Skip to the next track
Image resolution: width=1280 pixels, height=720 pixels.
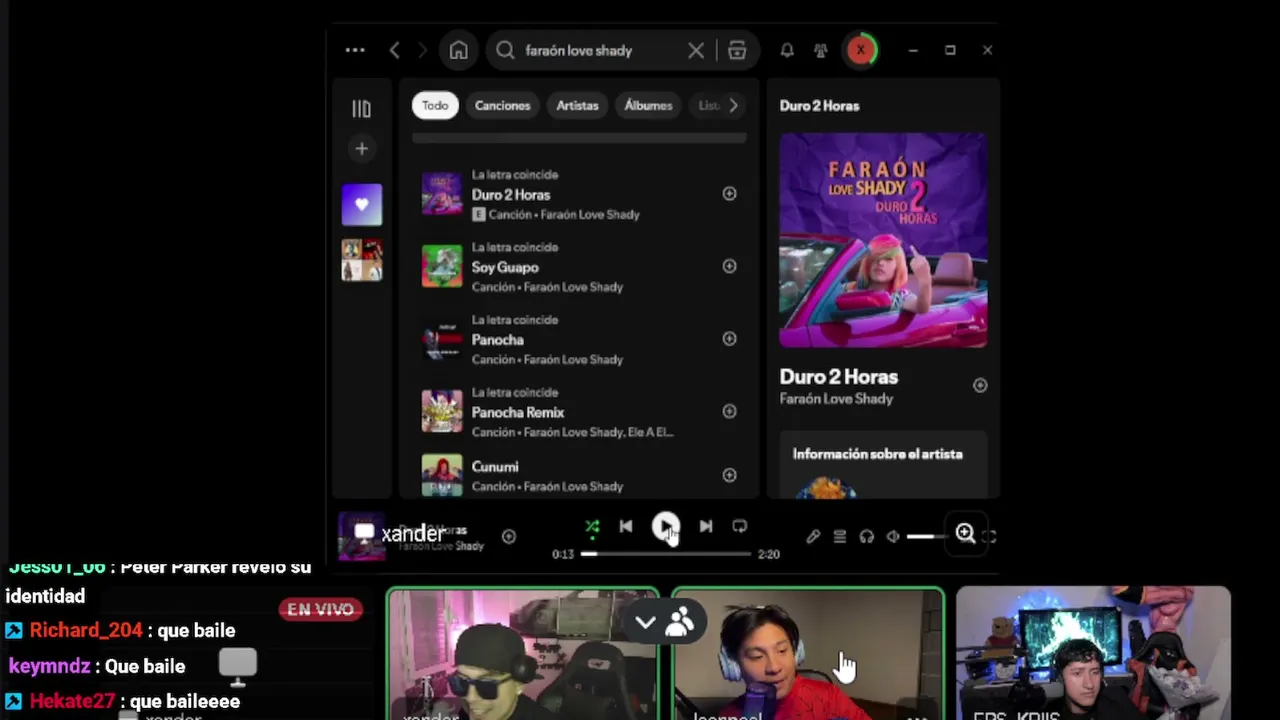point(706,526)
